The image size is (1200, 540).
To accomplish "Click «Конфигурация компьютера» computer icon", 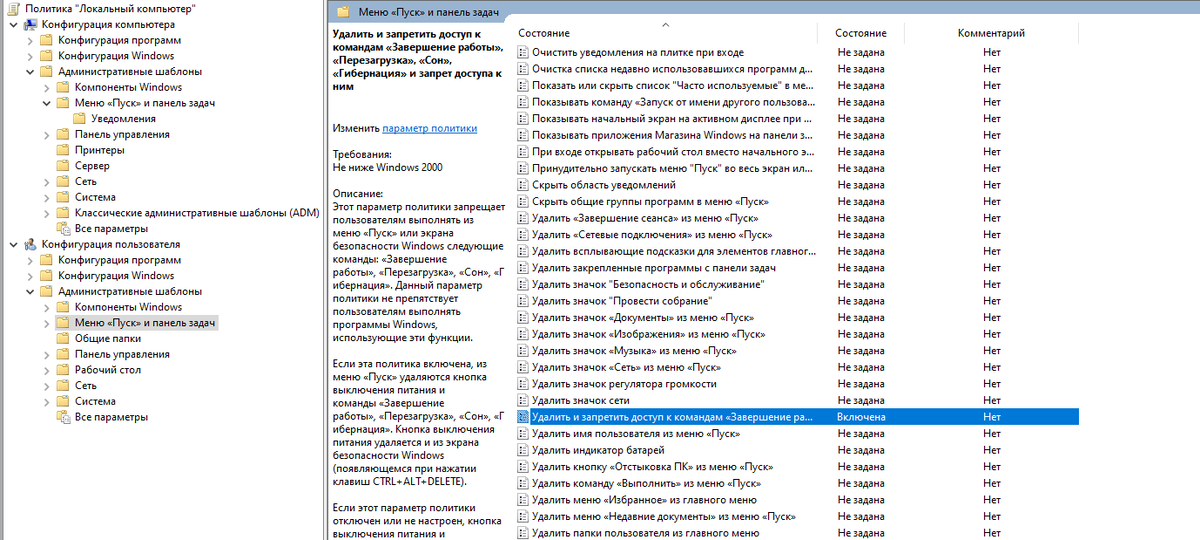I will [x=29, y=24].
